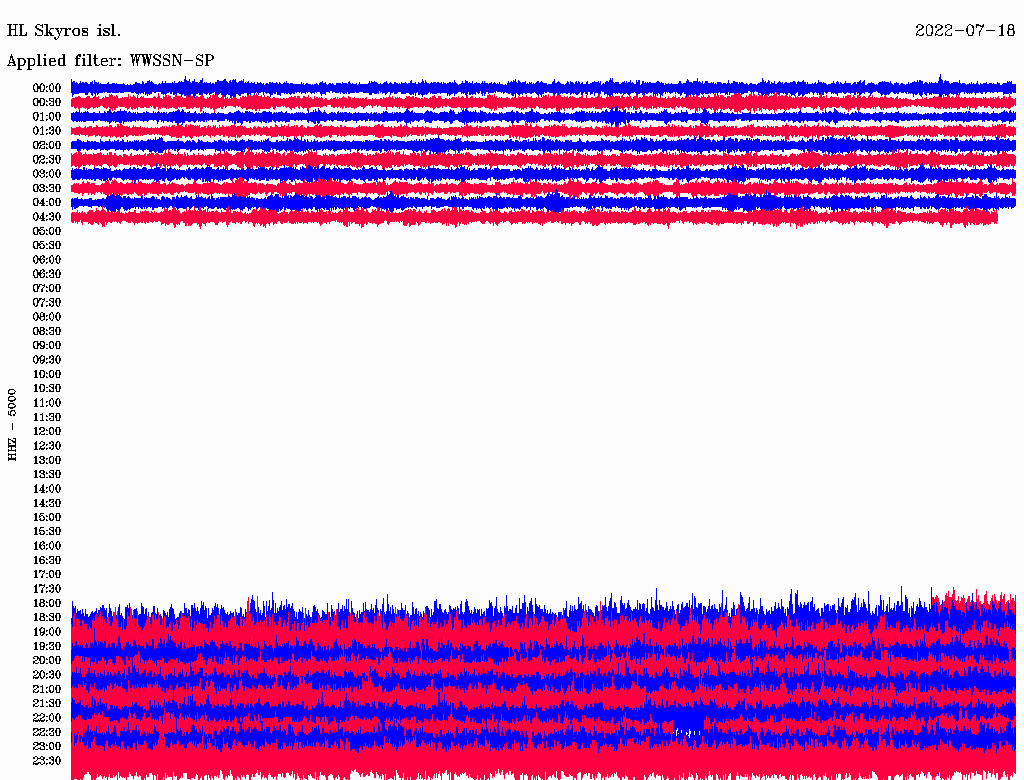Select the 12:30 time label

47,446
